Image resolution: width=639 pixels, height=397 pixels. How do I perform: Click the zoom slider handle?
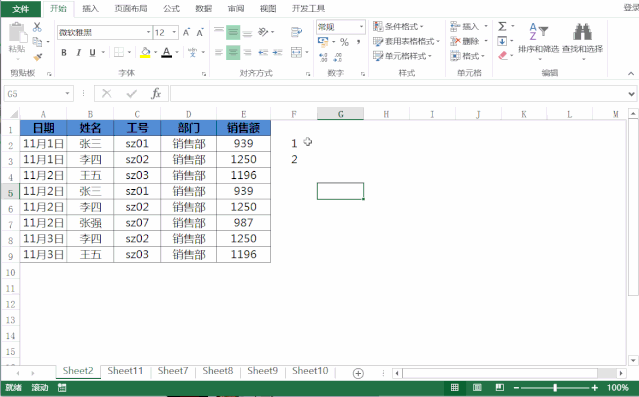555,388
